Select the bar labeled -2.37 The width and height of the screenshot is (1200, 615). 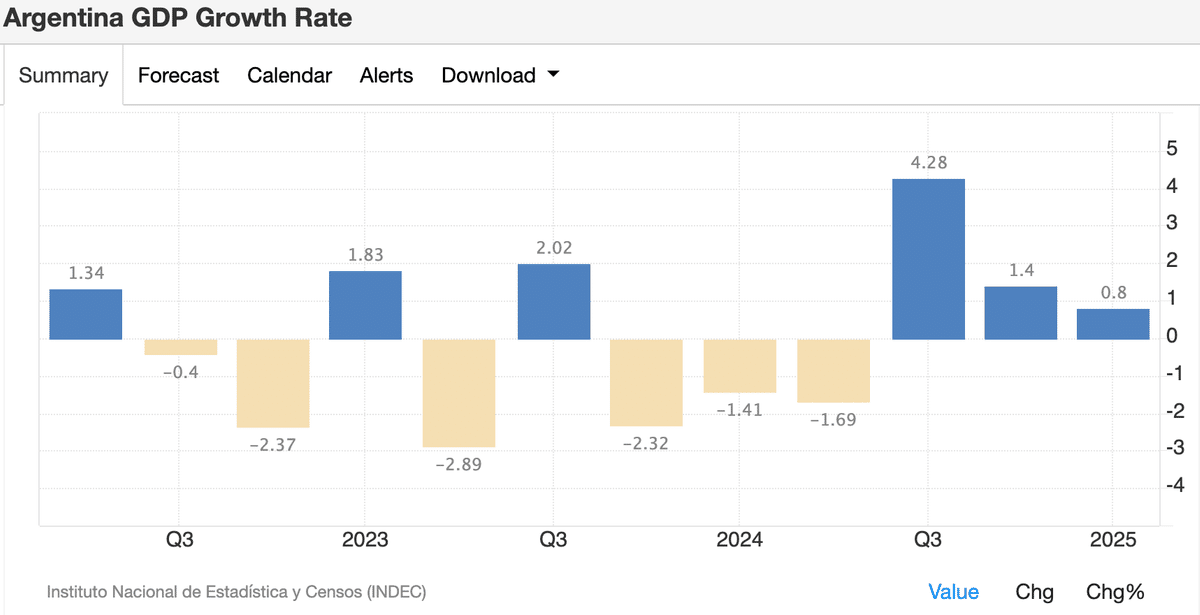tap(273, 383)
